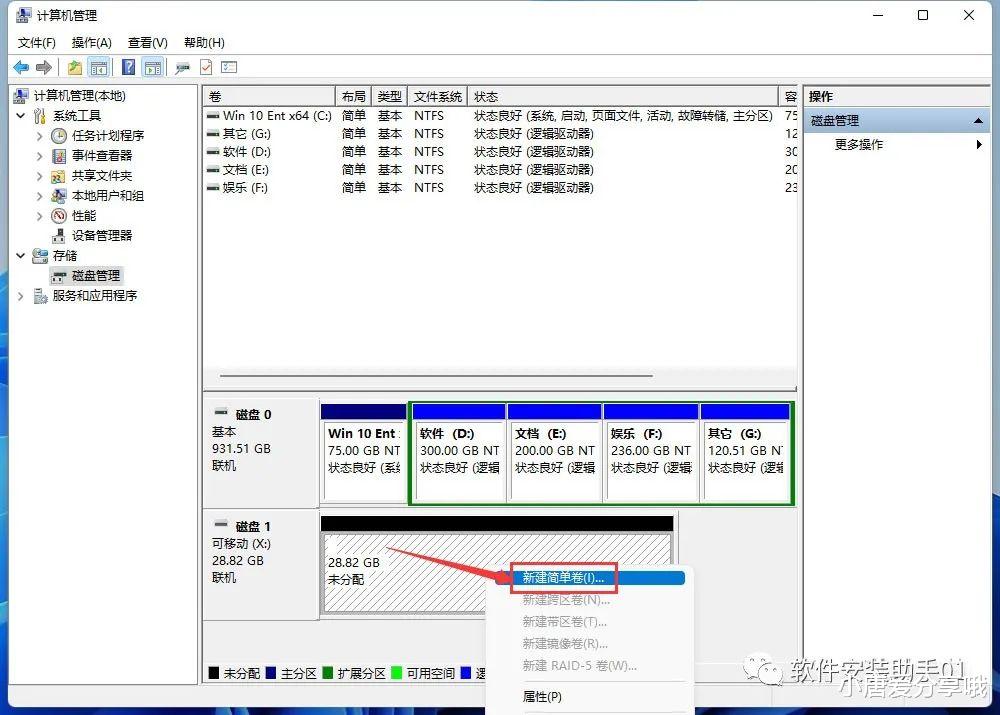Click the checkmark Properties toolbar icon

click(x=206, y=67)
